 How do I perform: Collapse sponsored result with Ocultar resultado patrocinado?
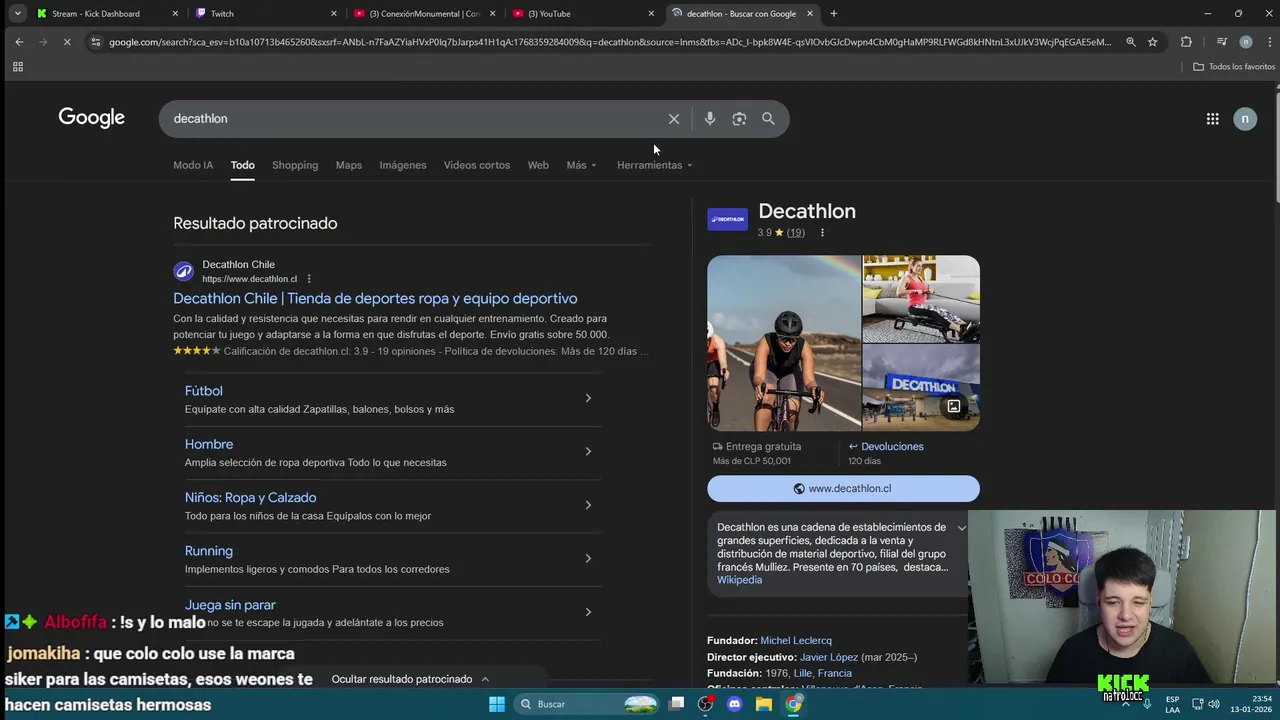pyautogui.click(x=410, y=679)
